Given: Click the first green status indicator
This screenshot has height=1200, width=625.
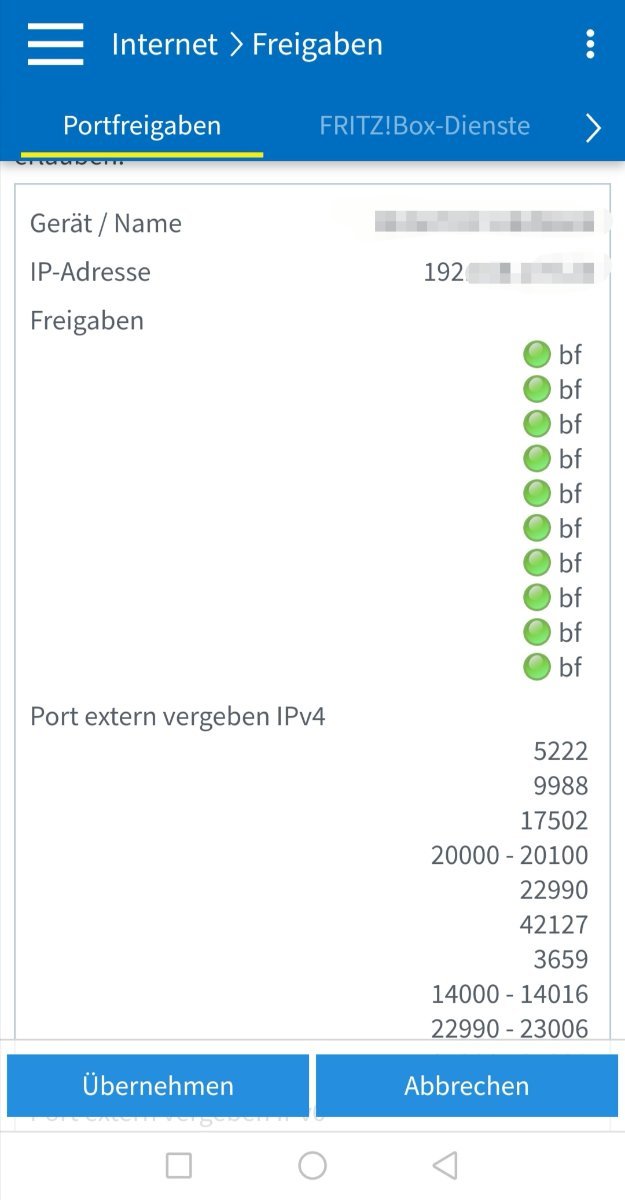Looking at the screenshot, I should pos(537,354).
